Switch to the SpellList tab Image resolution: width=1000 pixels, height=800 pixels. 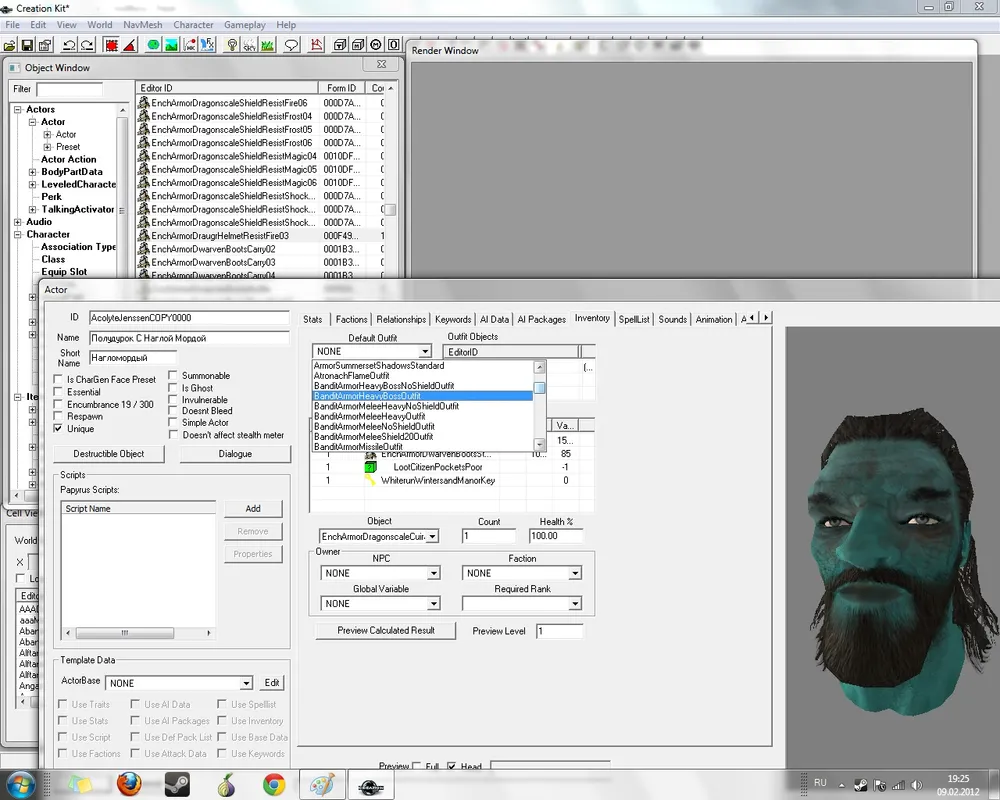point(634,320)
